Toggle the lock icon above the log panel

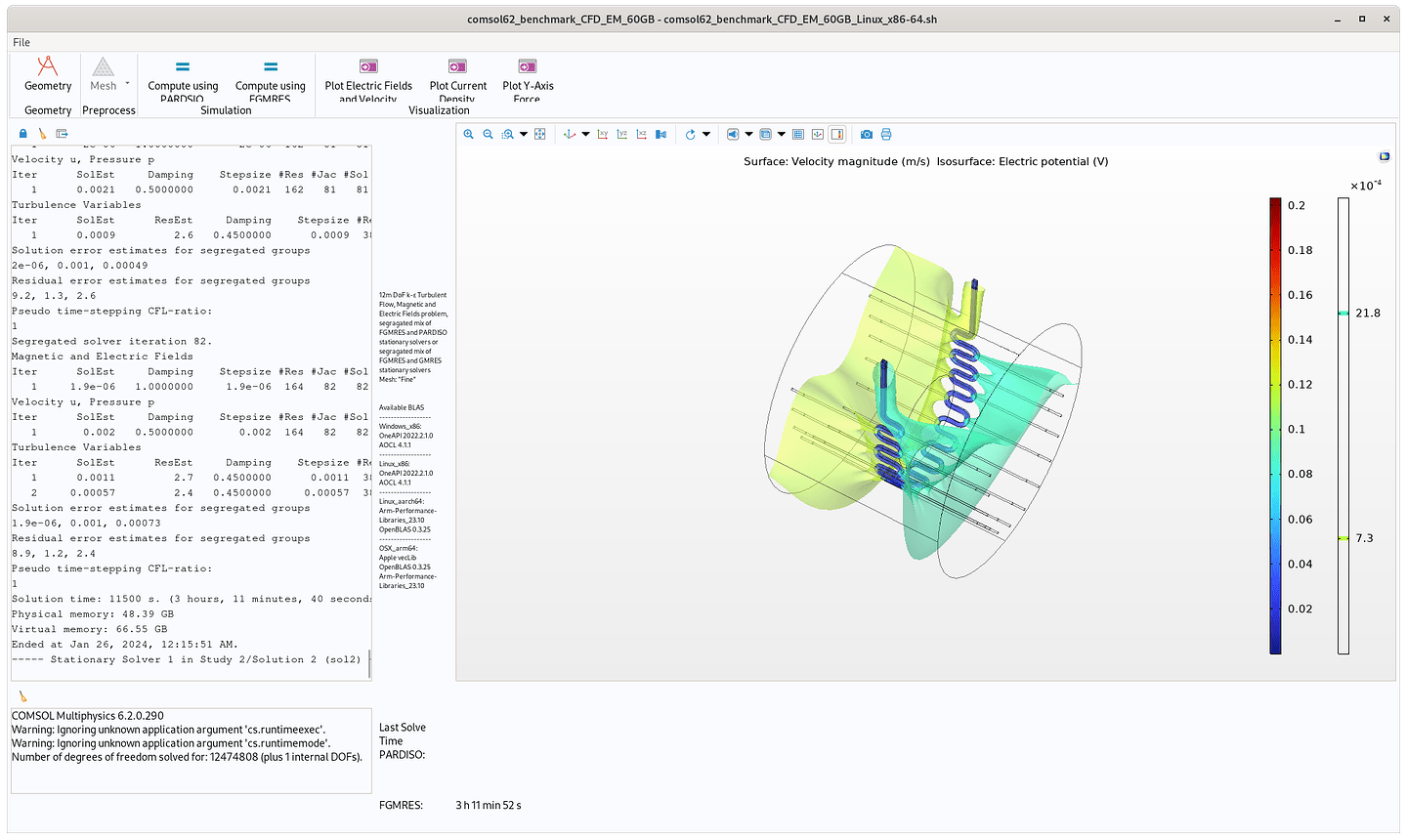coord(21,133)
